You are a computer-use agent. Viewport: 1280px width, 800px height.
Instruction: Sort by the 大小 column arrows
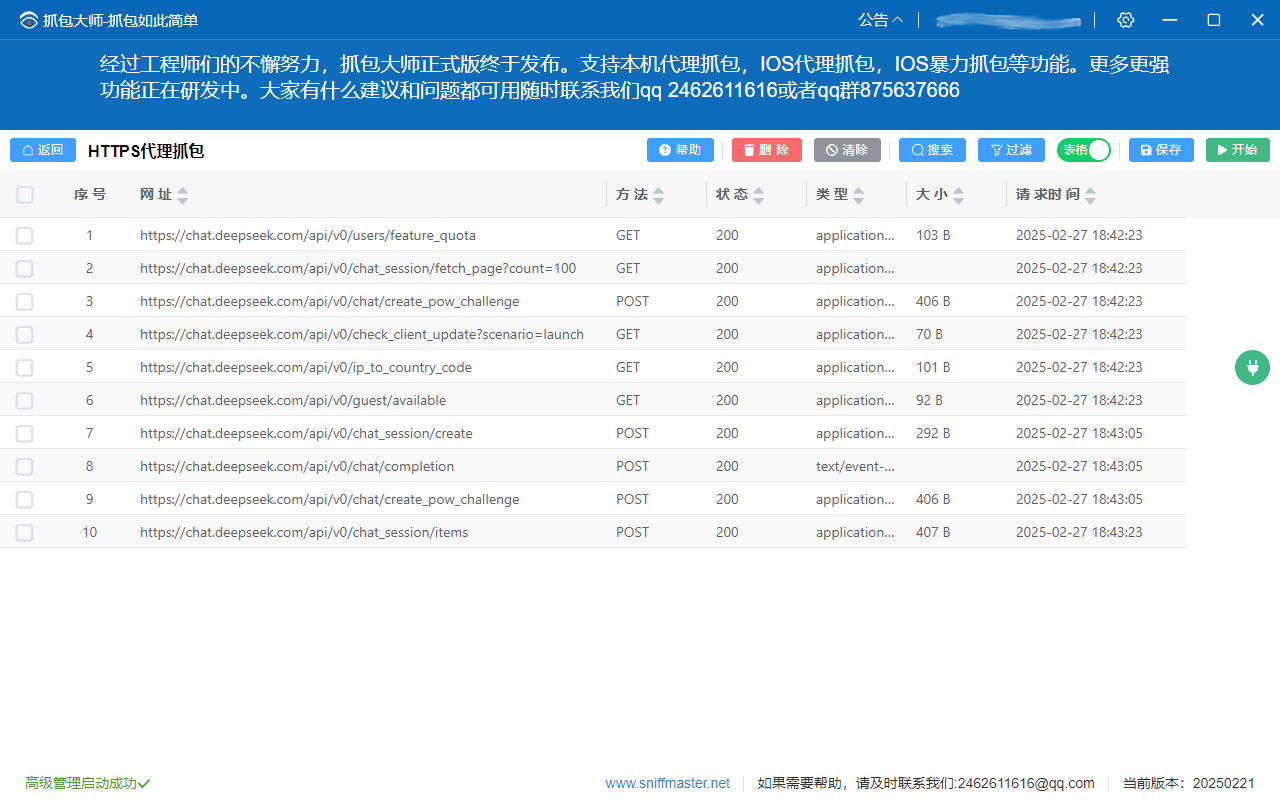click(958, 195)
